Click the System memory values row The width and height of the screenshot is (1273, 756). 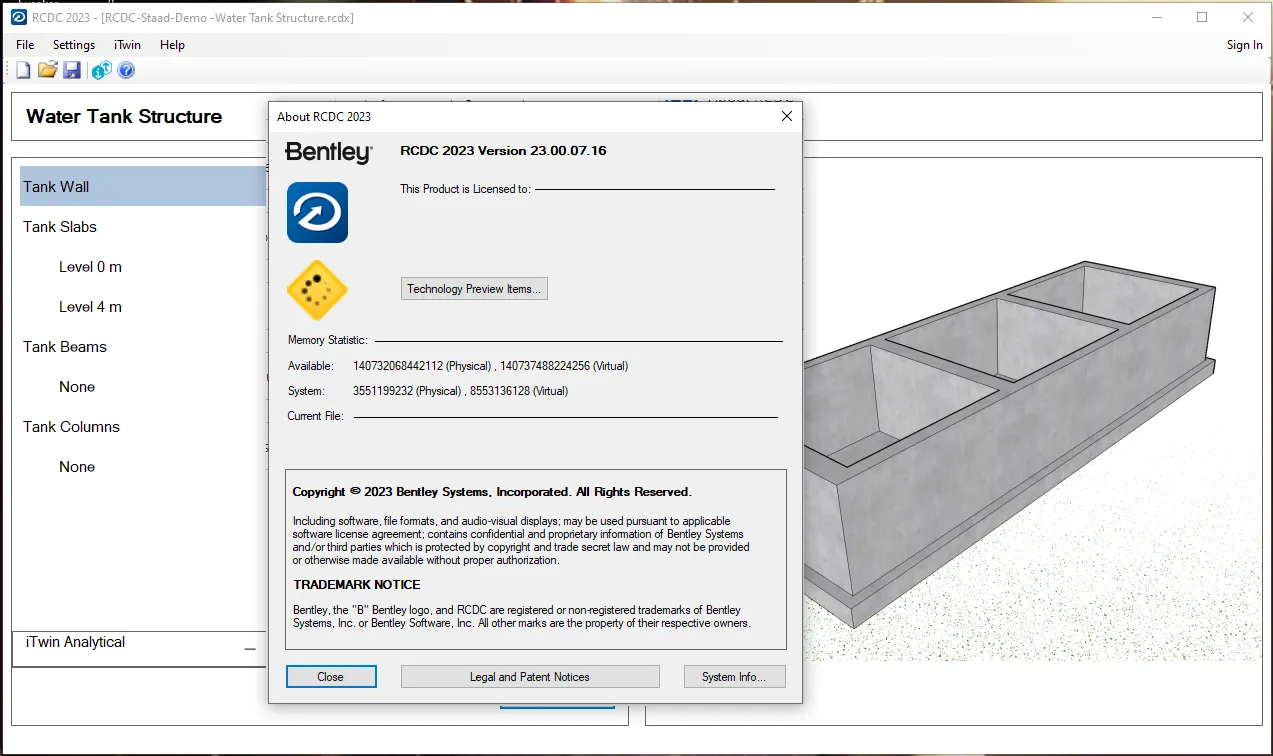[x=428, y=391]
